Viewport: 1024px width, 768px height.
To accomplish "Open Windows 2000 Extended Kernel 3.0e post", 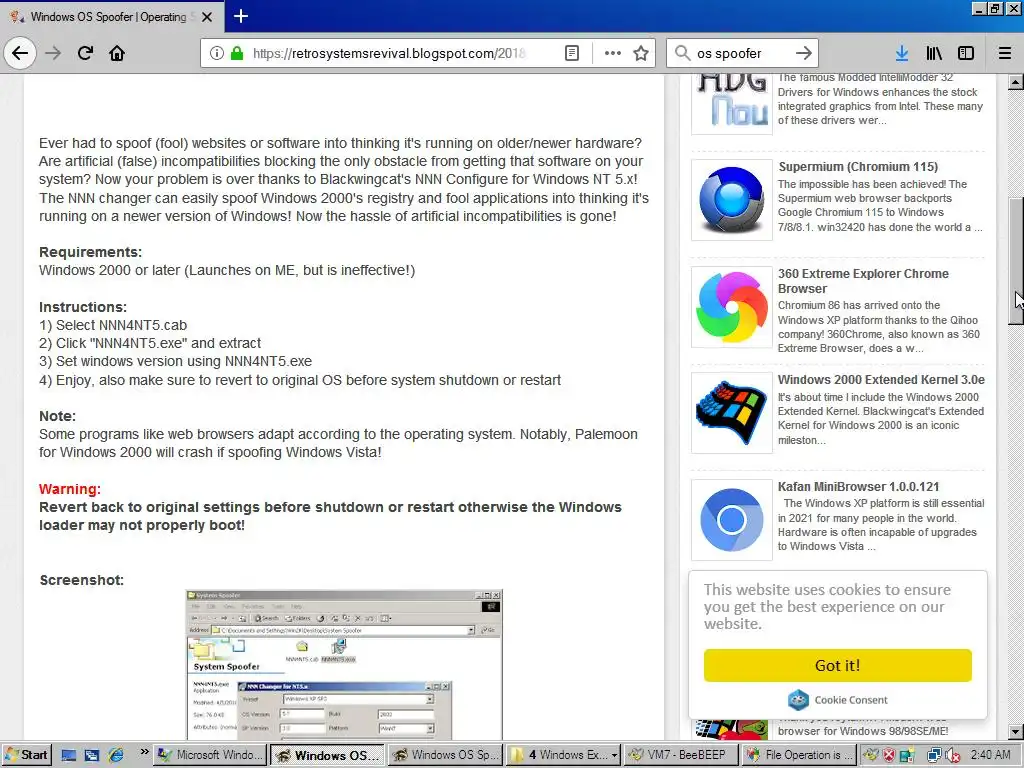I will coord(881,379).
